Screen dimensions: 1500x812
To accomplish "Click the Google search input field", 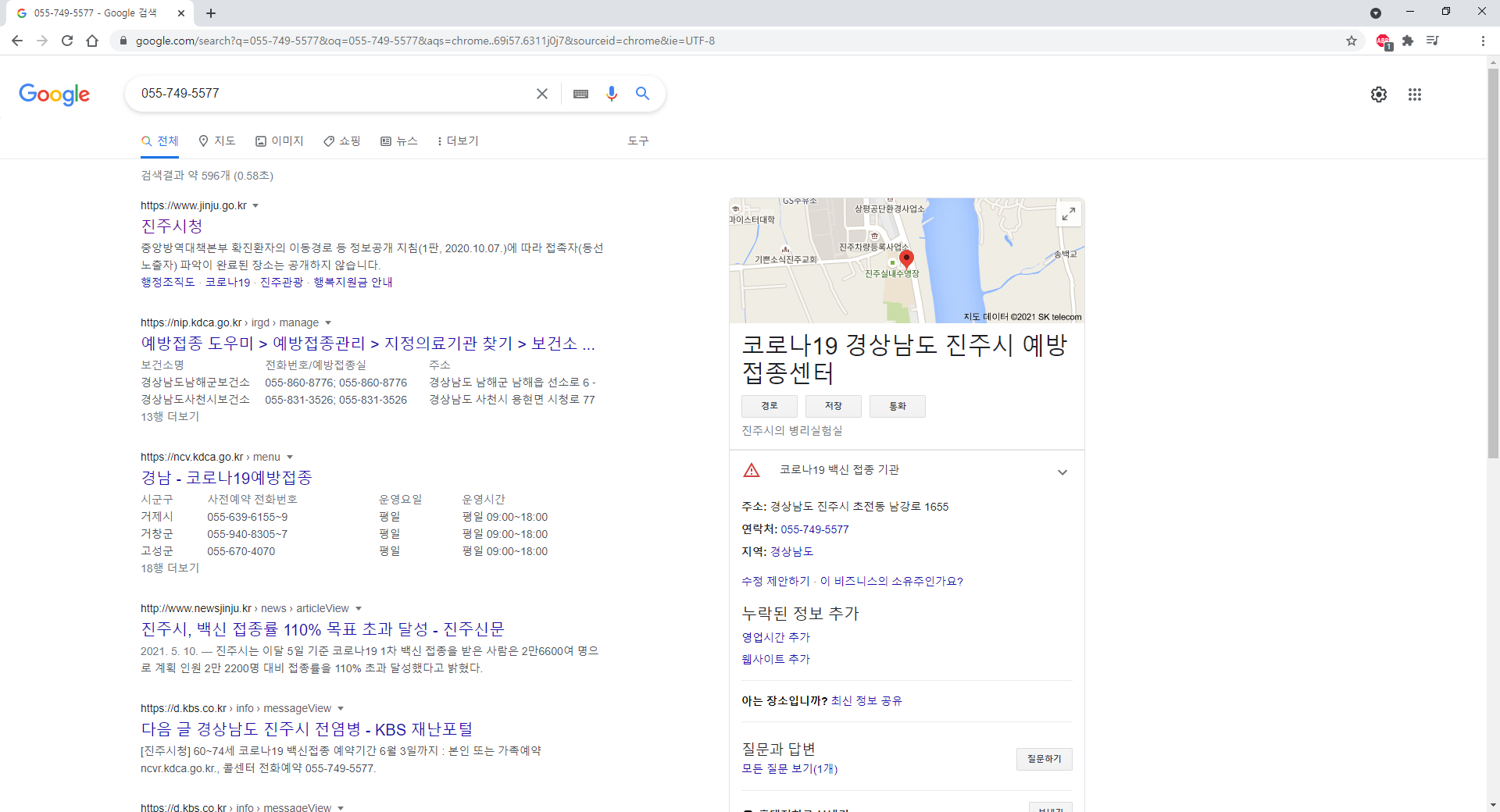I will (332, 94).
